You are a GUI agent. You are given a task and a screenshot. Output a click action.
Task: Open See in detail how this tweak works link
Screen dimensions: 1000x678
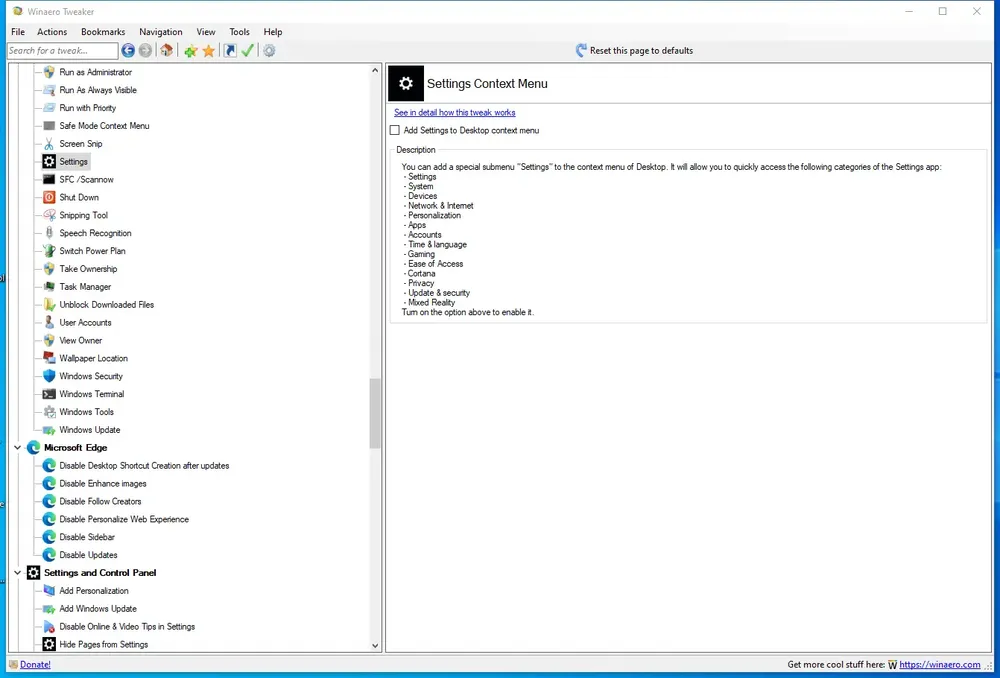[x=455, y=112]
